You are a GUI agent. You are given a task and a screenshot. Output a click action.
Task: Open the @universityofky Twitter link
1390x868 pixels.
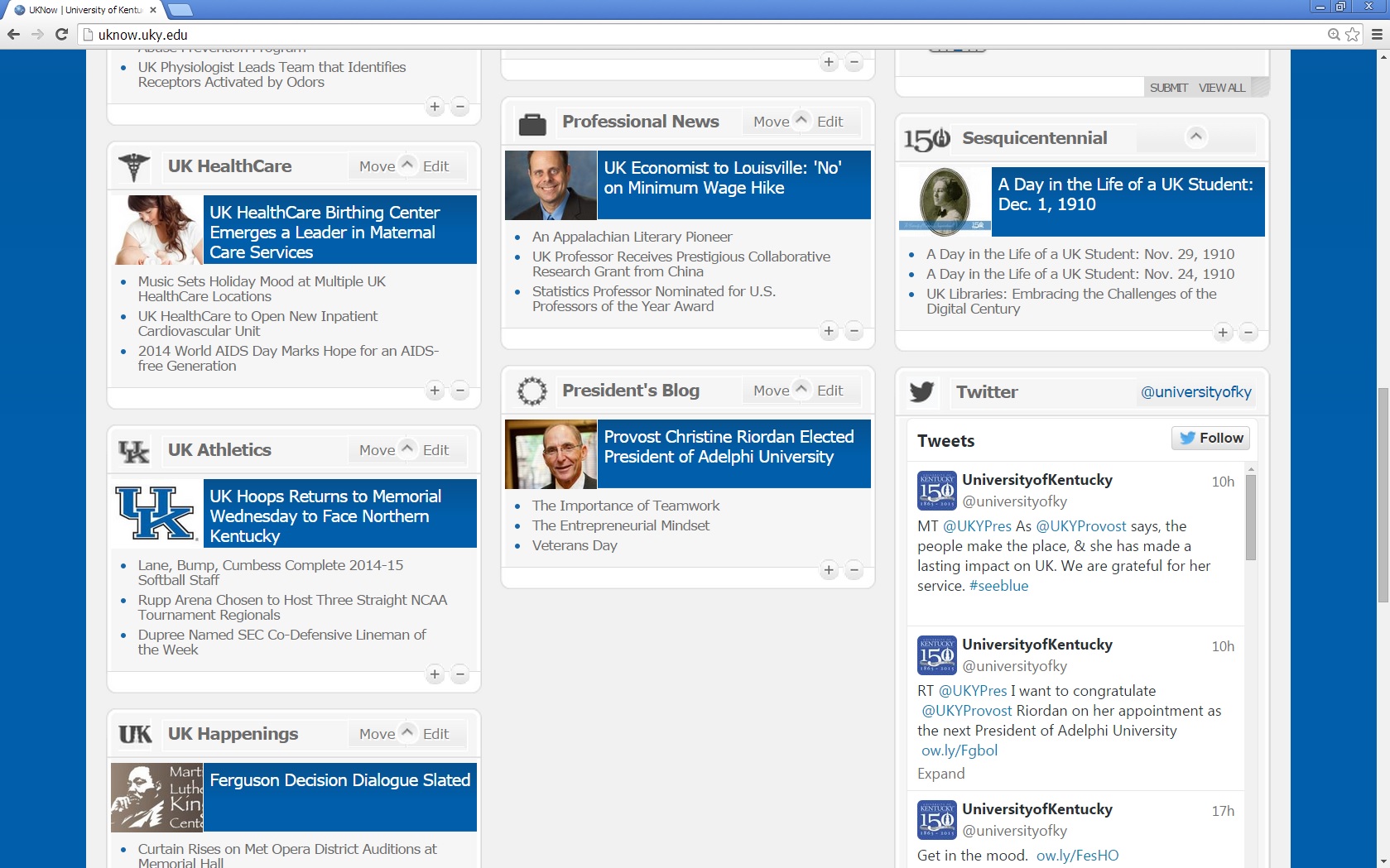point(1195,392)
